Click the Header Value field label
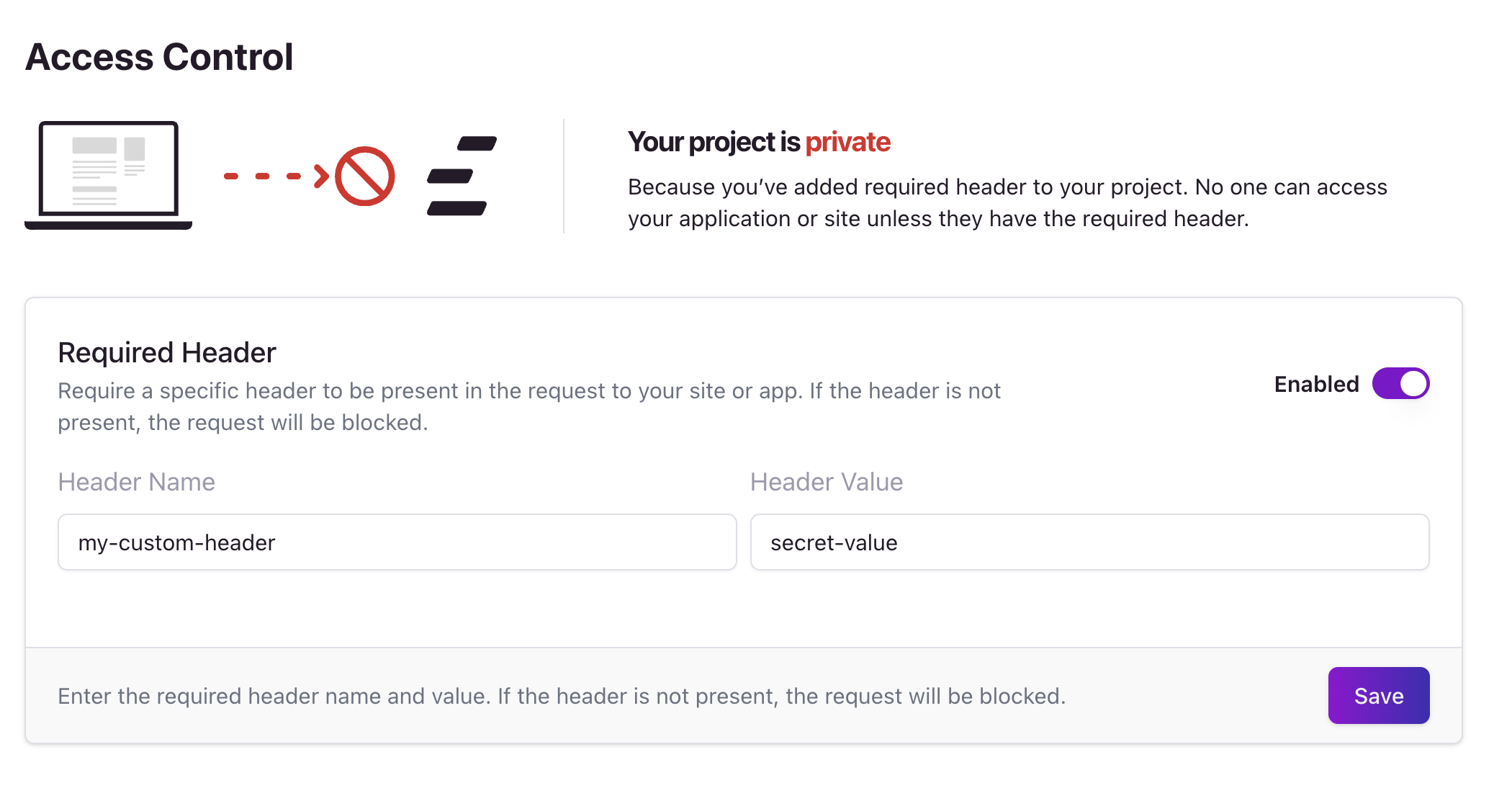The image size is (1512, 801). tap(827, 481)
